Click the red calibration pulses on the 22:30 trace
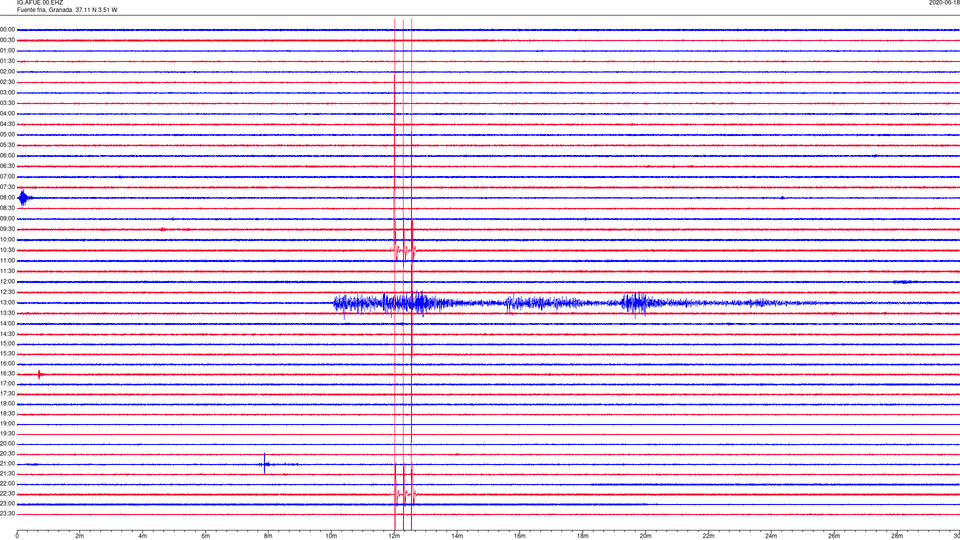The height and width of the screenshot is (540, 960). (403, 493)
